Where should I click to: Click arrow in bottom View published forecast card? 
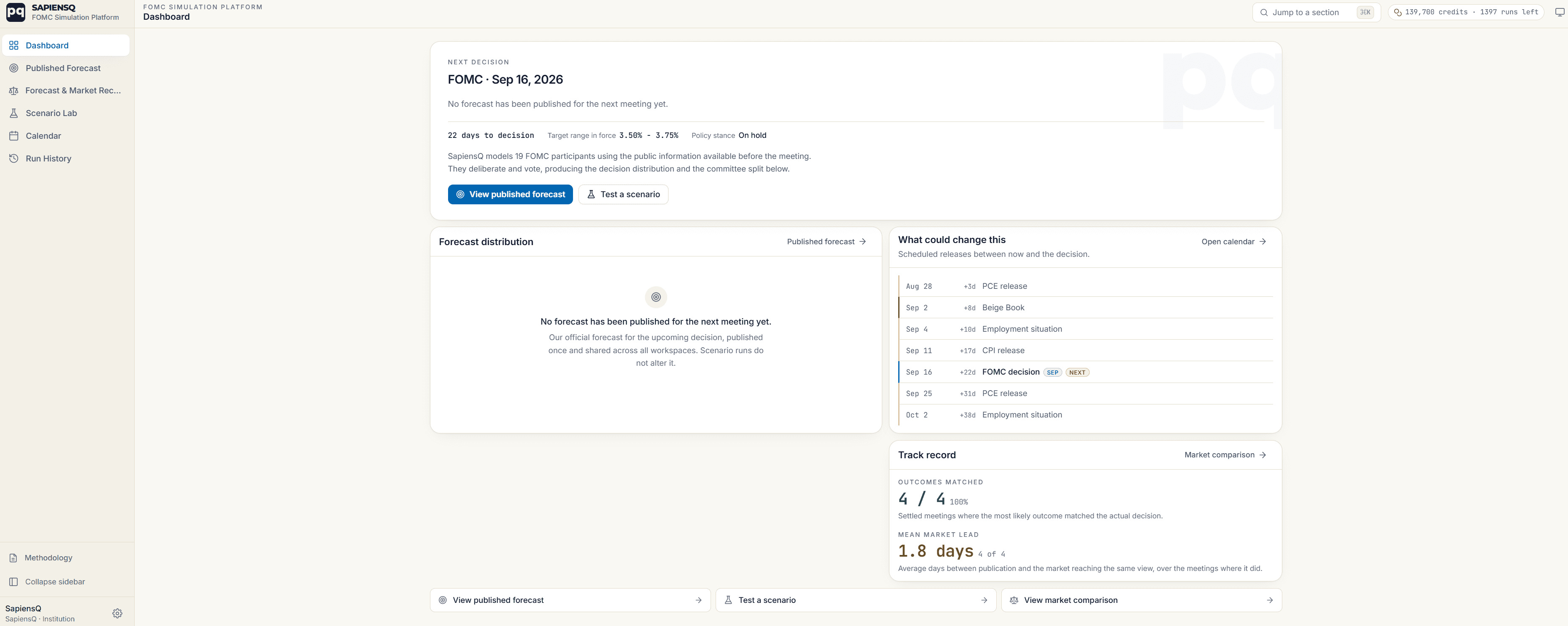tap(698, 600)
